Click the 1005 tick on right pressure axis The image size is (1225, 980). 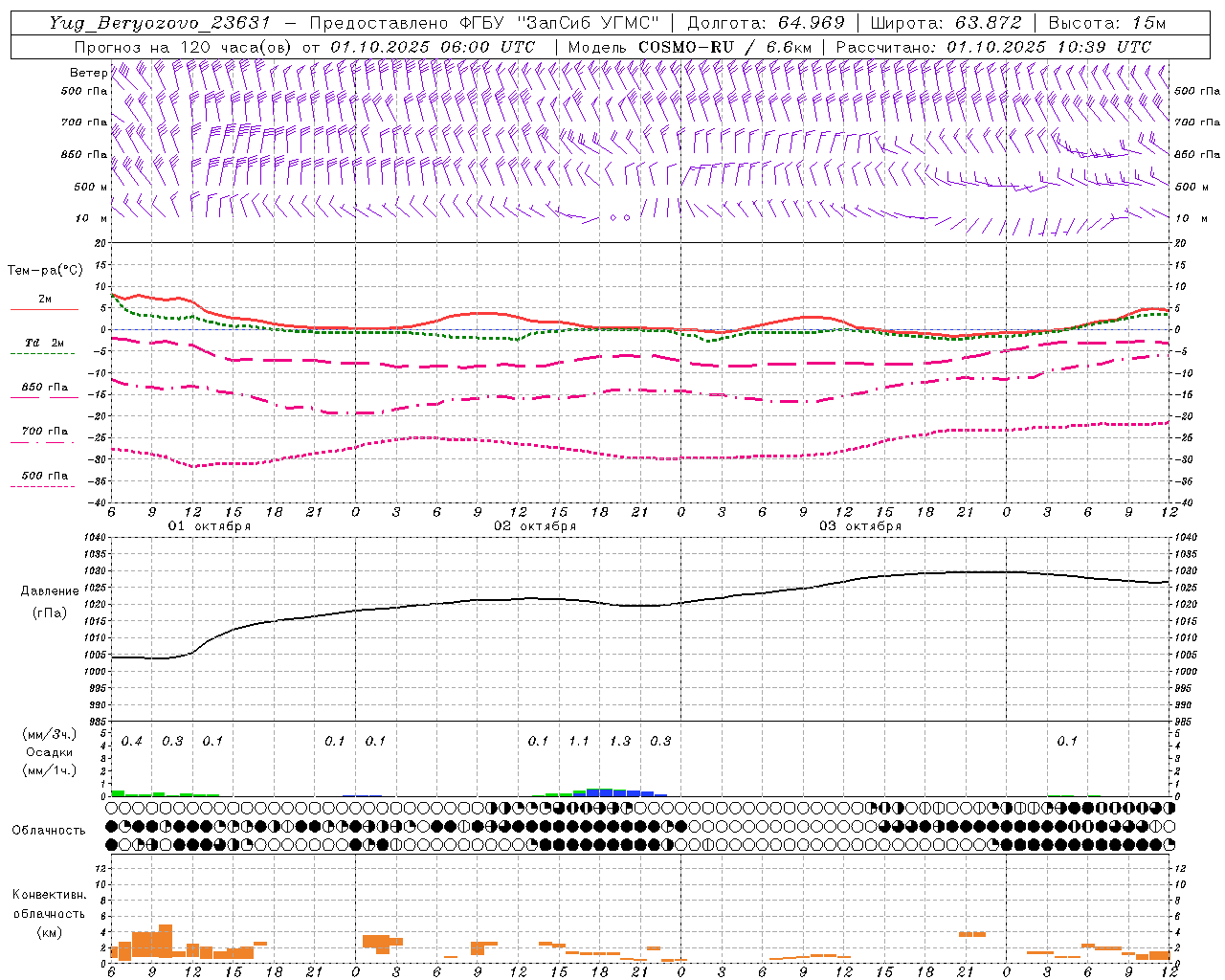(1187, 655)
